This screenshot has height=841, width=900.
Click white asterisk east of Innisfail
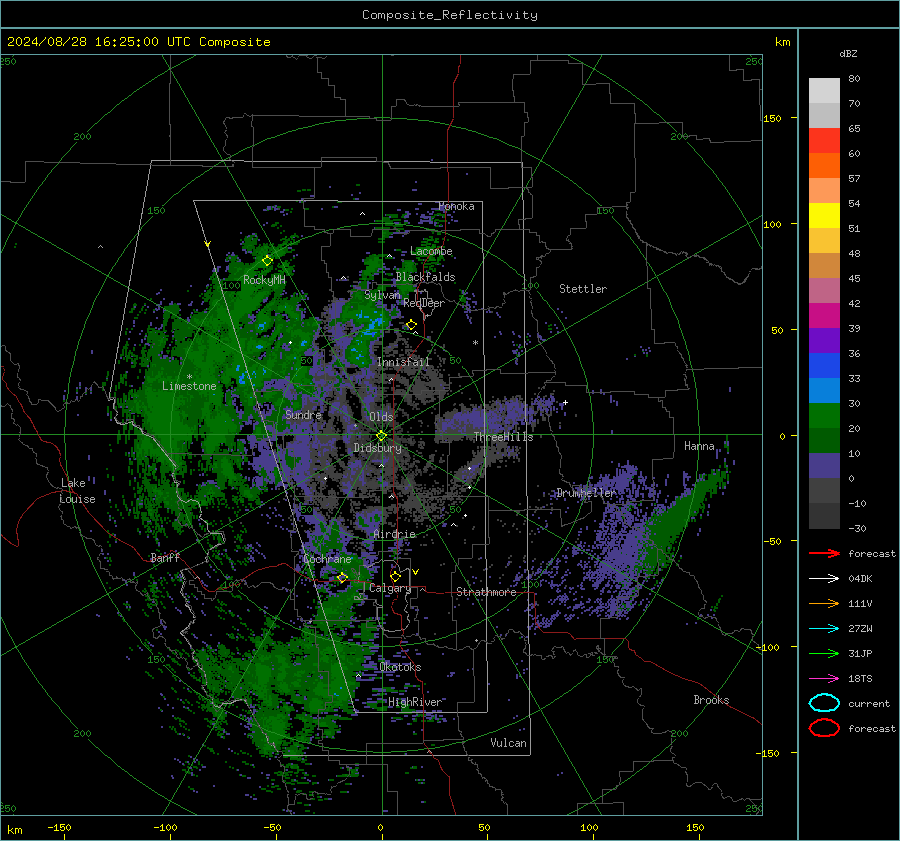pos(475,343)
